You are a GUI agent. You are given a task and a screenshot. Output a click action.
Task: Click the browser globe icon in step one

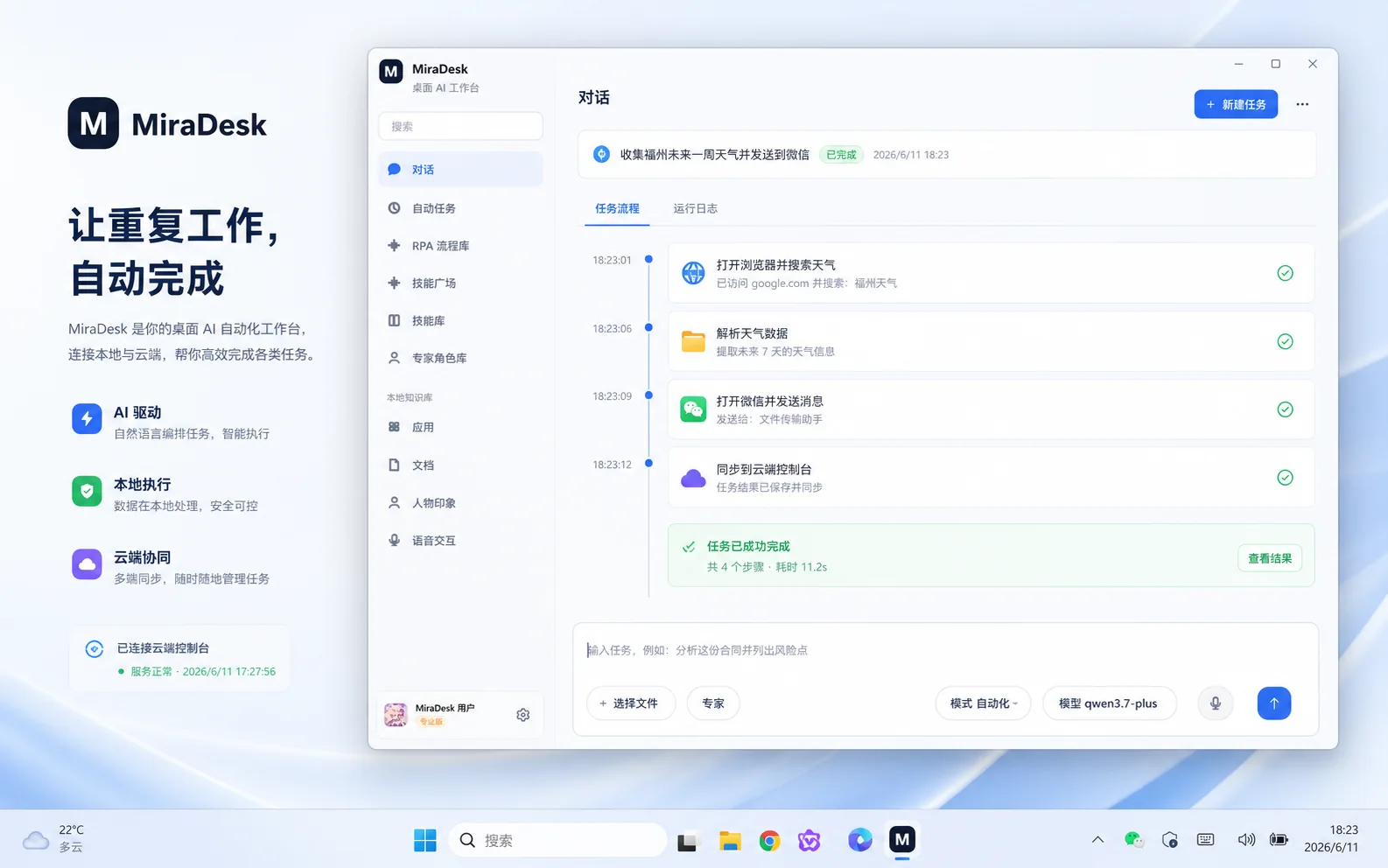pos(693,273)
